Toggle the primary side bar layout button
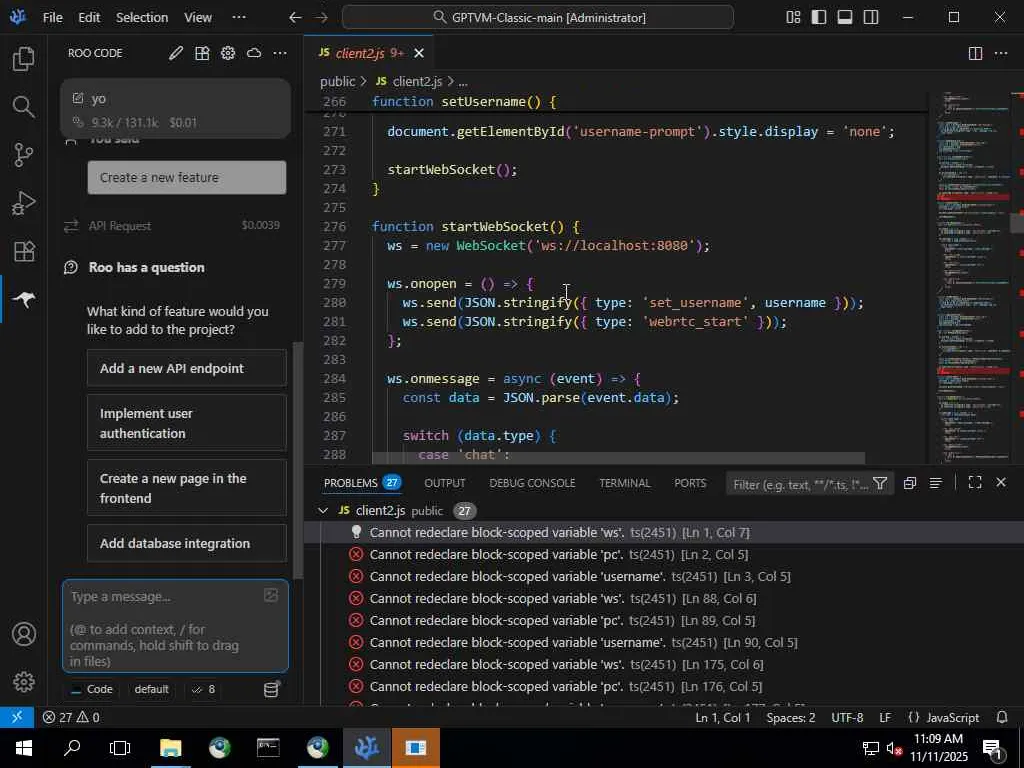 819,17
